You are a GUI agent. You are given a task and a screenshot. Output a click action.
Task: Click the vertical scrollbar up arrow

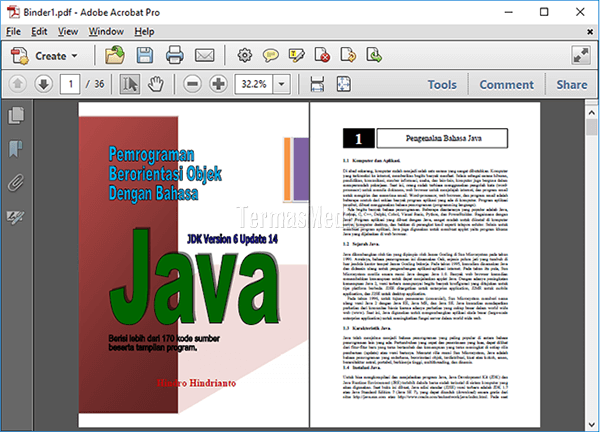pyautogui.click(x=591, y=112)
